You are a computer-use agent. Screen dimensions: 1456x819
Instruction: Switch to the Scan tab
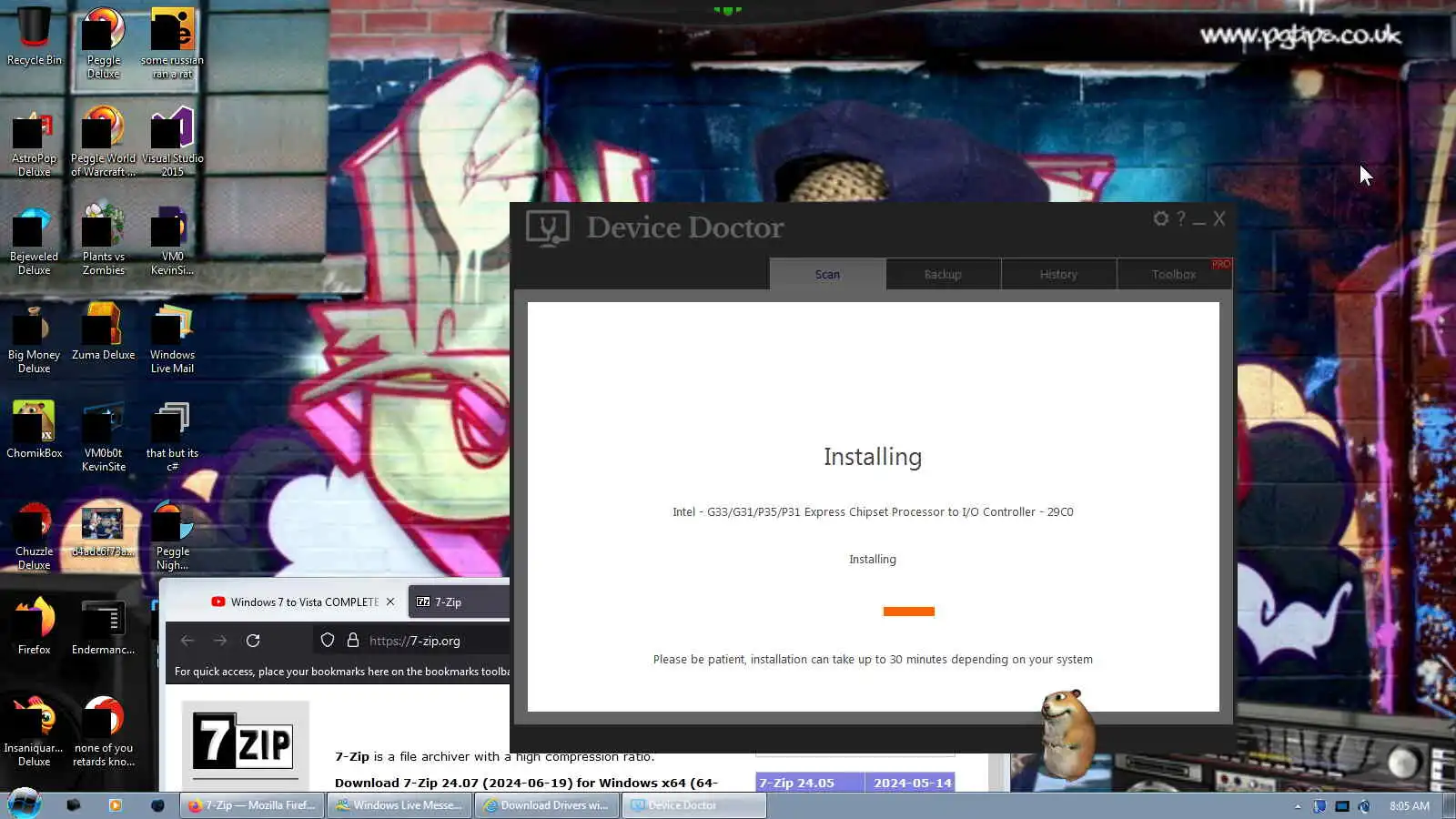click(x=827, y=274)
